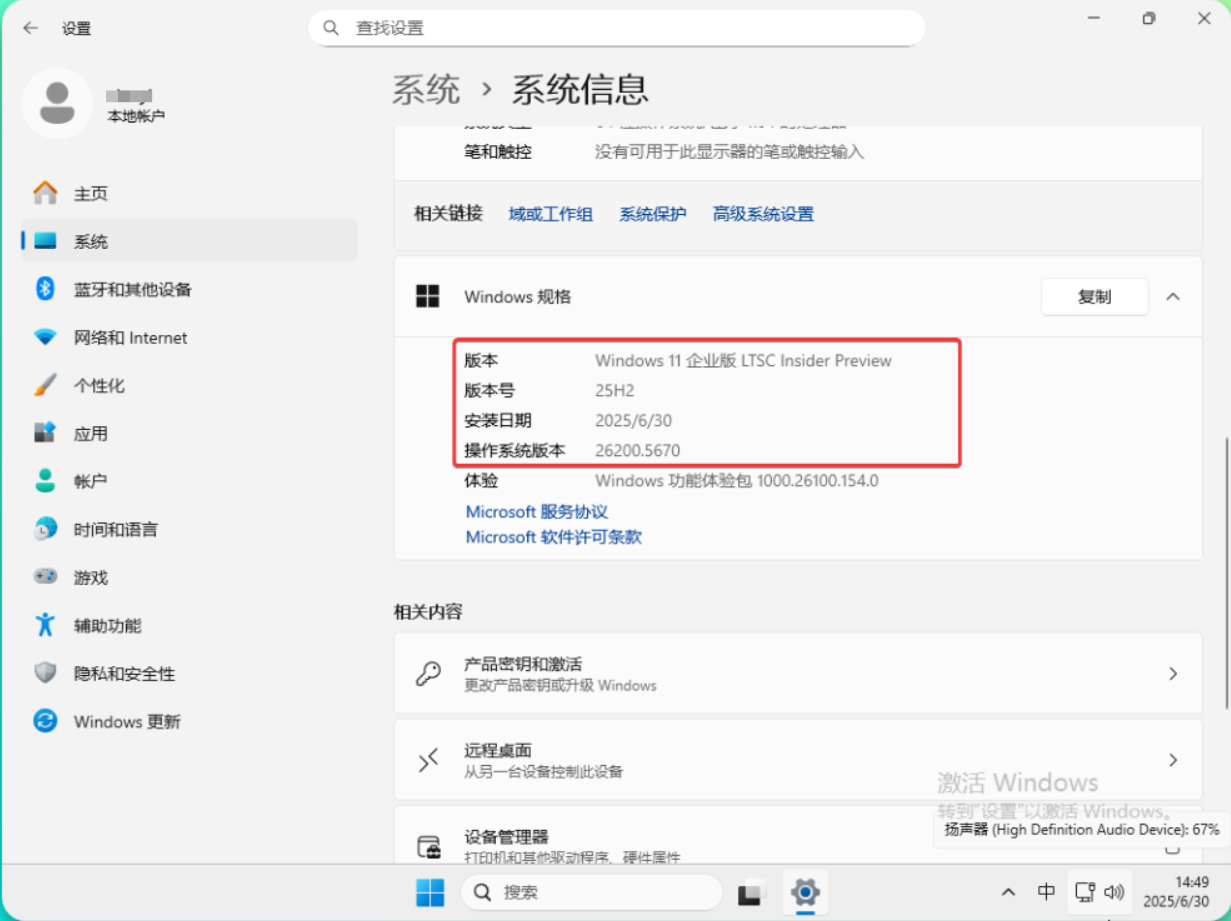Click the Windows 功能体验包 1000.26100.154.0 text
This screenshot has width=1231, height=921.
click(737, 481)
